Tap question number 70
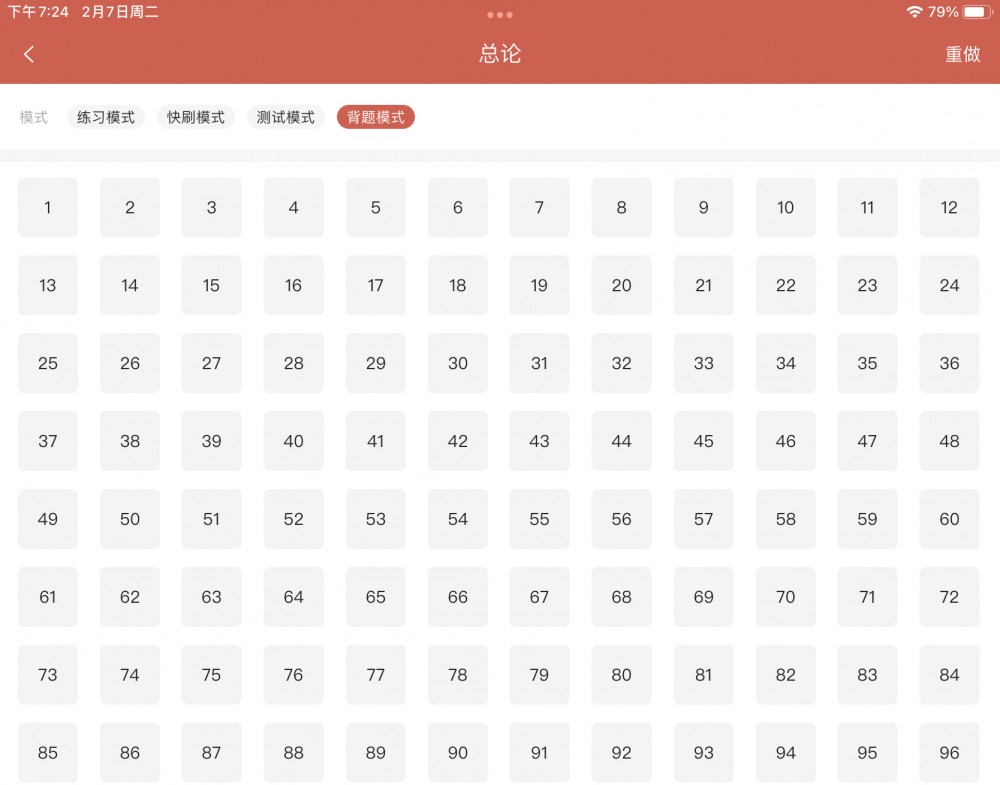1000x785 pixels. point(786,596)
